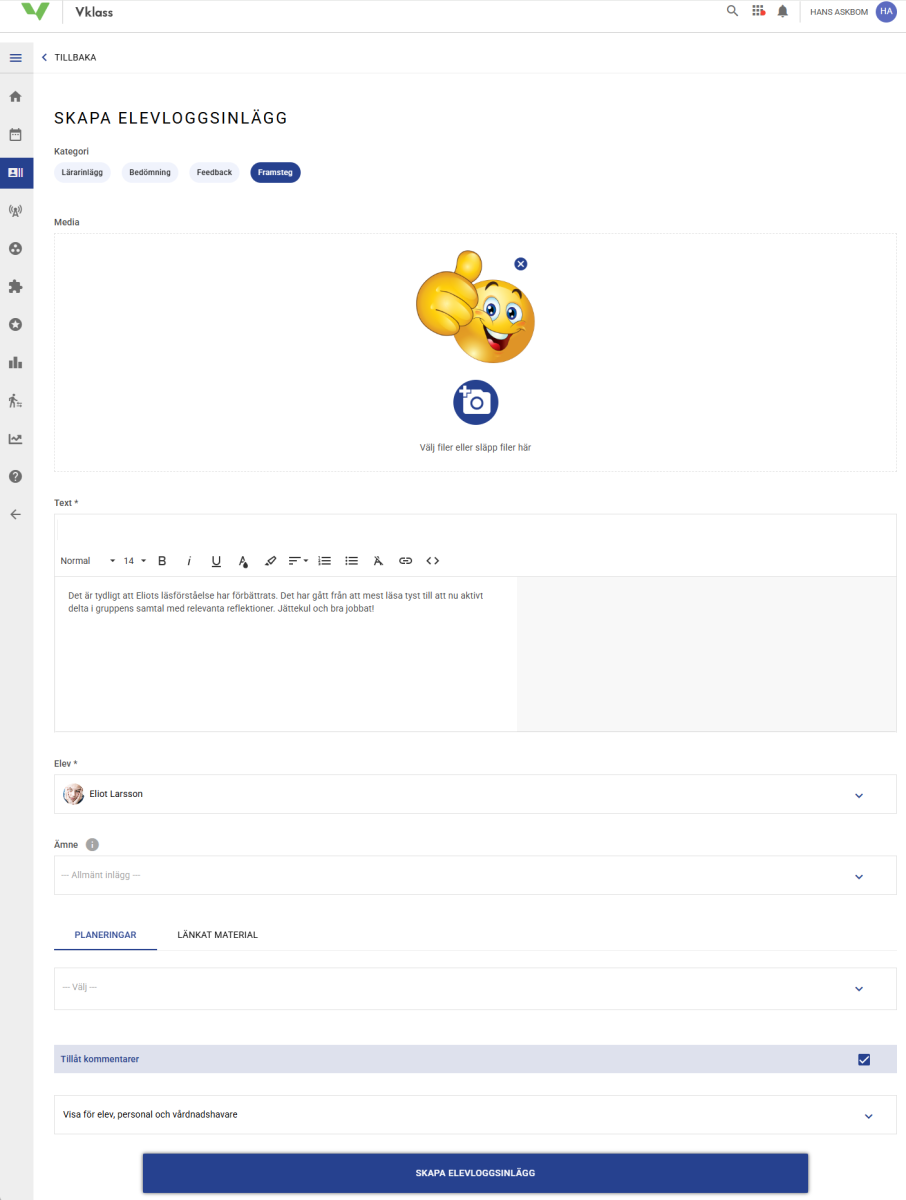Viewport: 906px width, 1200px height.
Task: Toggle the code view button
Action: (433, 561)
